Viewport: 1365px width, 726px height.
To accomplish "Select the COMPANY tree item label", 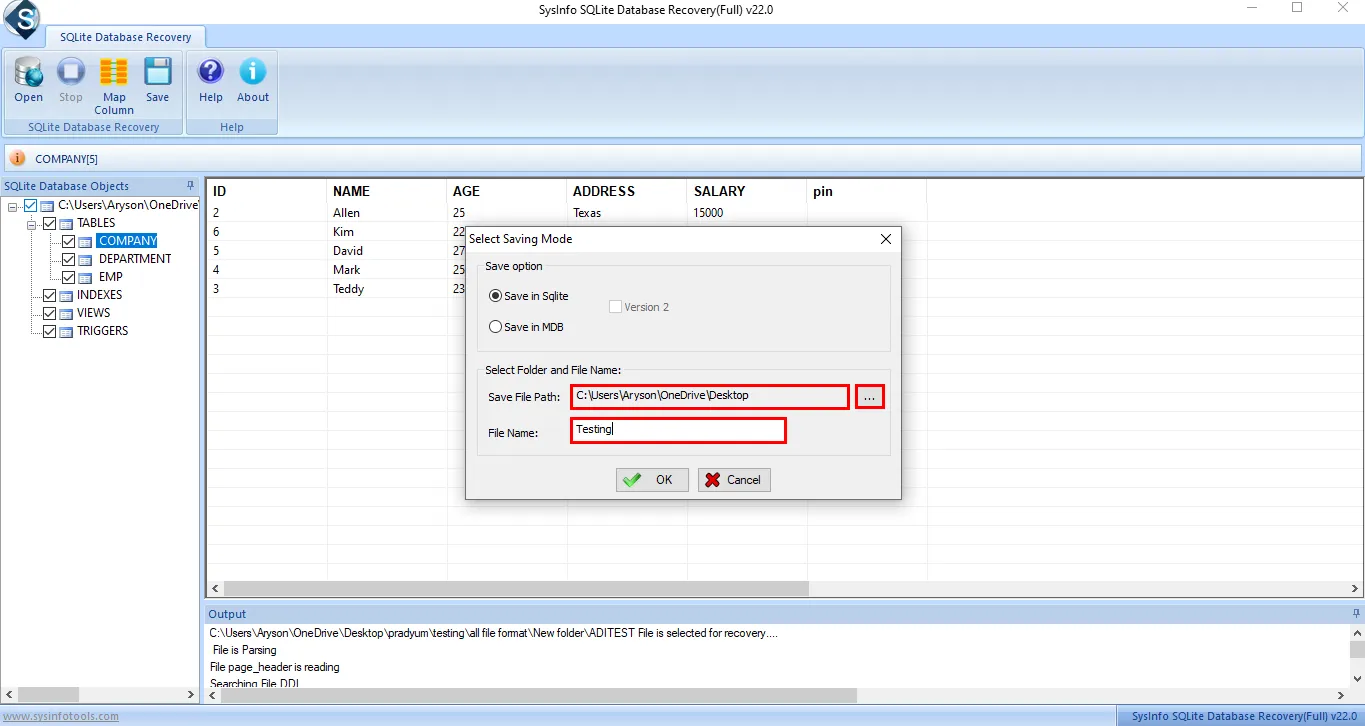I will tap(128, 241).
